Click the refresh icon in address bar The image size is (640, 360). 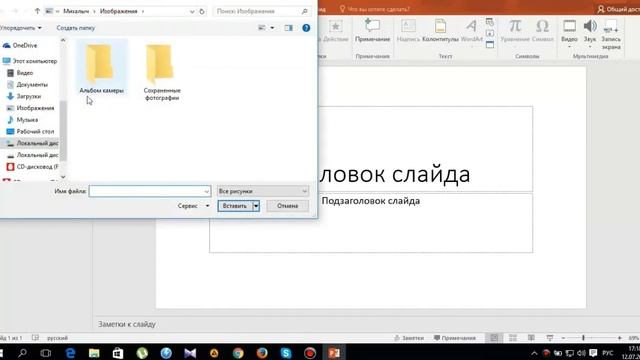[x=202, y=11]
